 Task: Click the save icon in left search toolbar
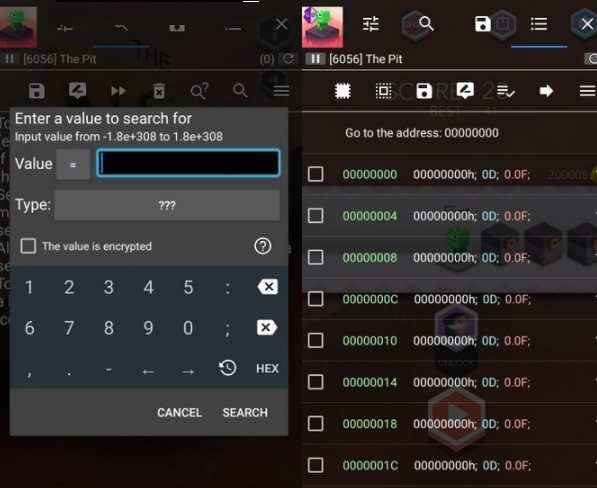[x=37, y=91]
